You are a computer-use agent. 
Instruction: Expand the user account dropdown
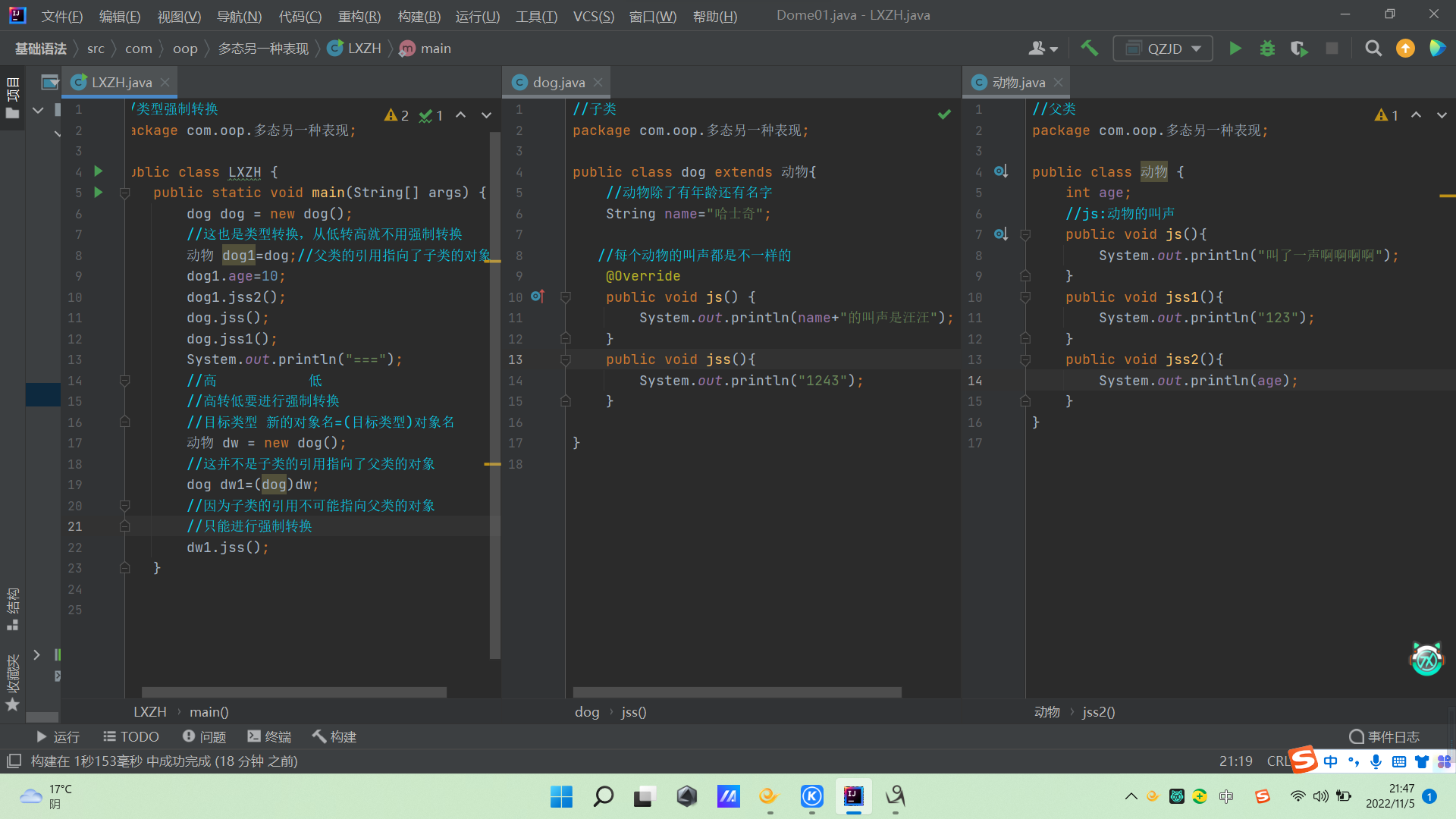1043,49
